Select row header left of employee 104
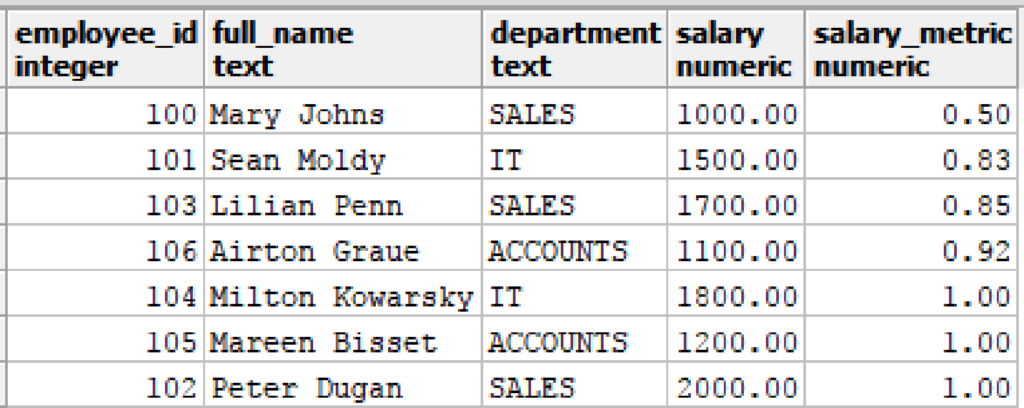This screenshot has width=1024, height=408. point(3,294)
